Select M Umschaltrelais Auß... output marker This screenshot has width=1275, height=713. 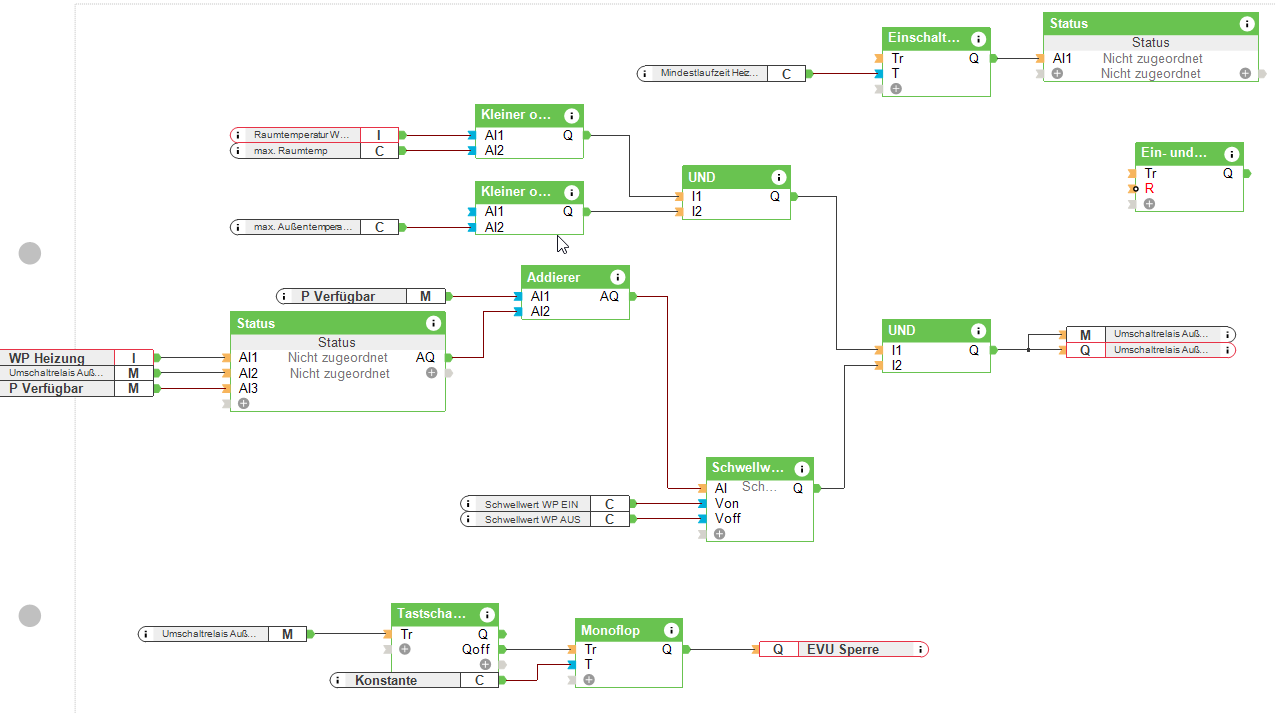tap(1151, 334)
